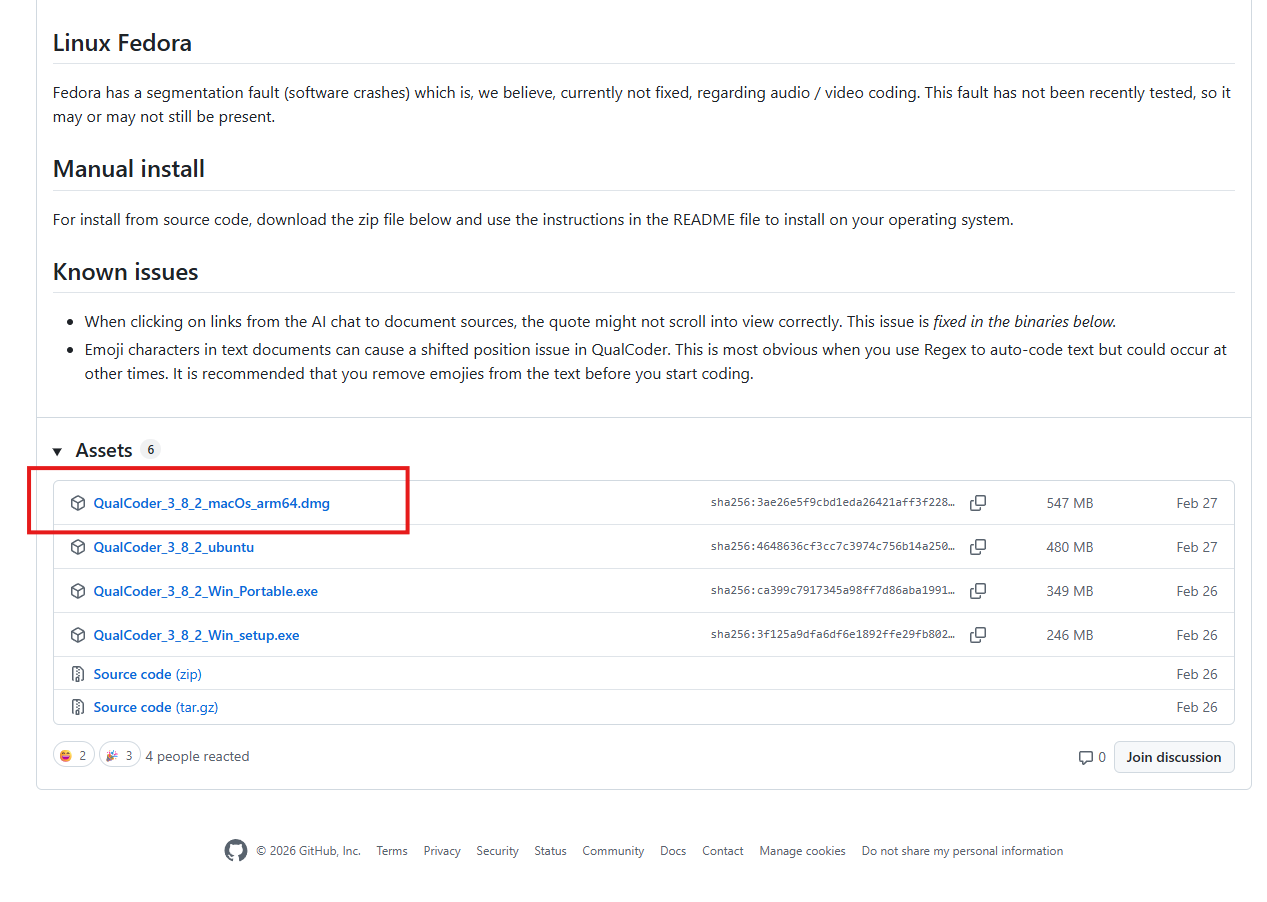Download QualCoder_3_8_2_ubuntu binary

click(x=173, y=547)
